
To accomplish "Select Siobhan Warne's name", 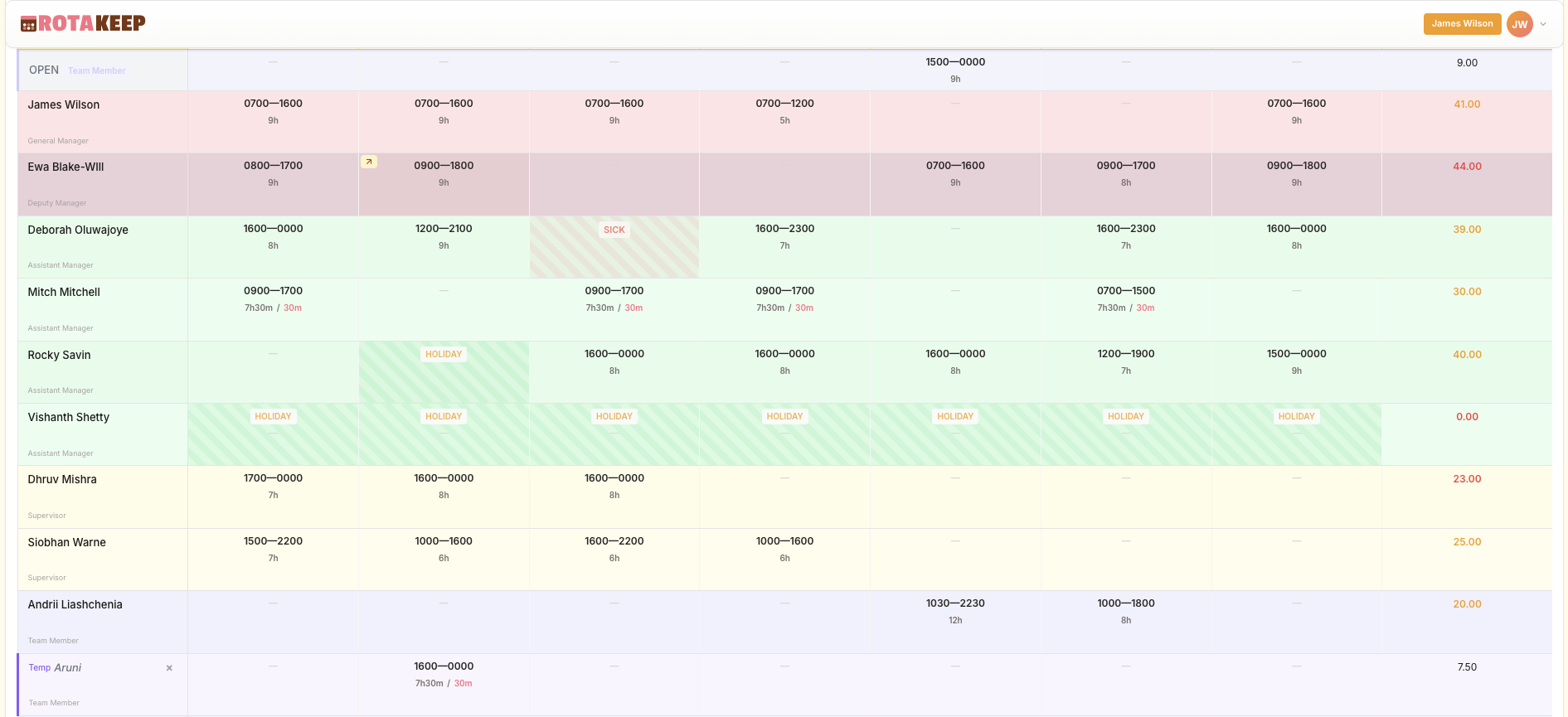I will click(66, 542).
